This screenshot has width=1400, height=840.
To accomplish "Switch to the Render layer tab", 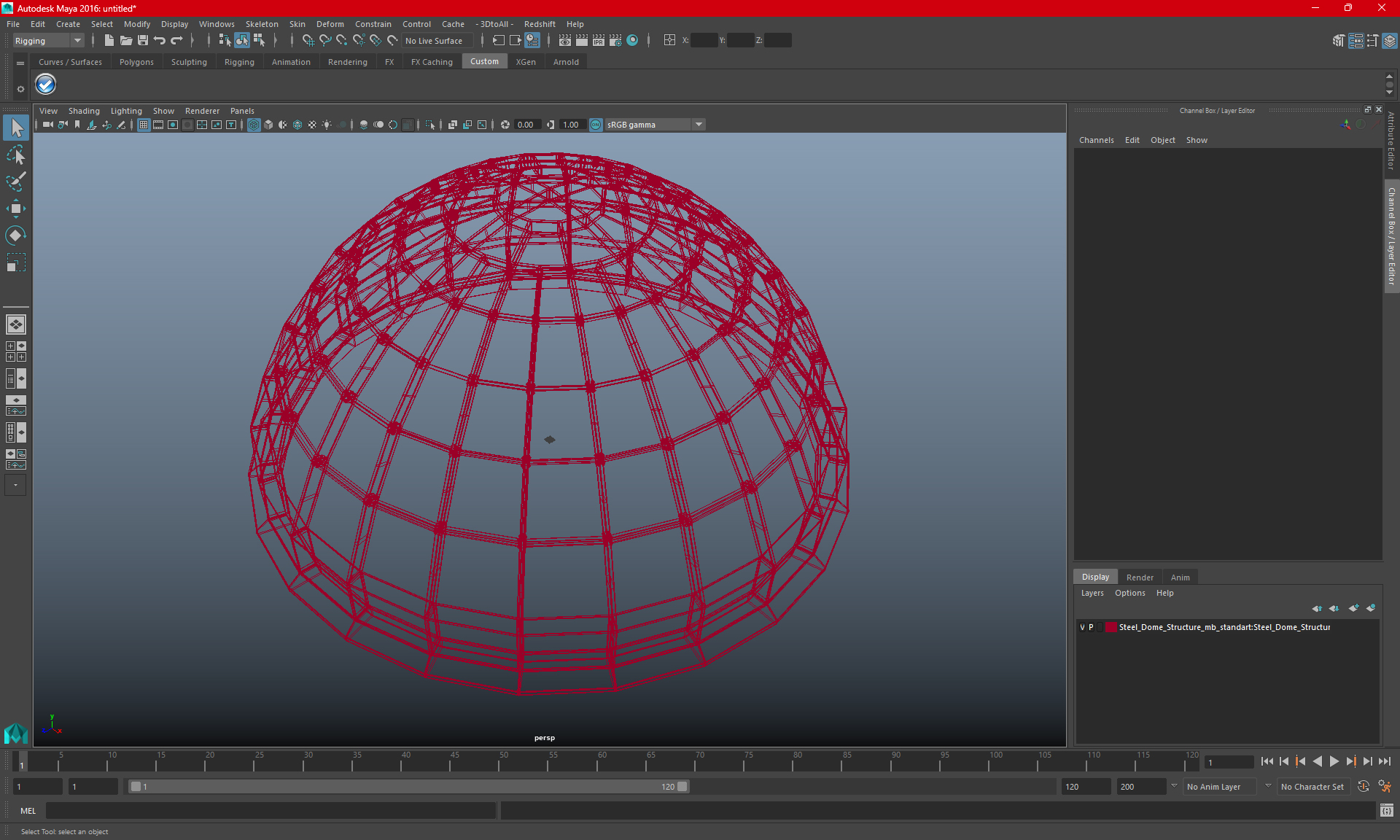I will point(1140,577).
